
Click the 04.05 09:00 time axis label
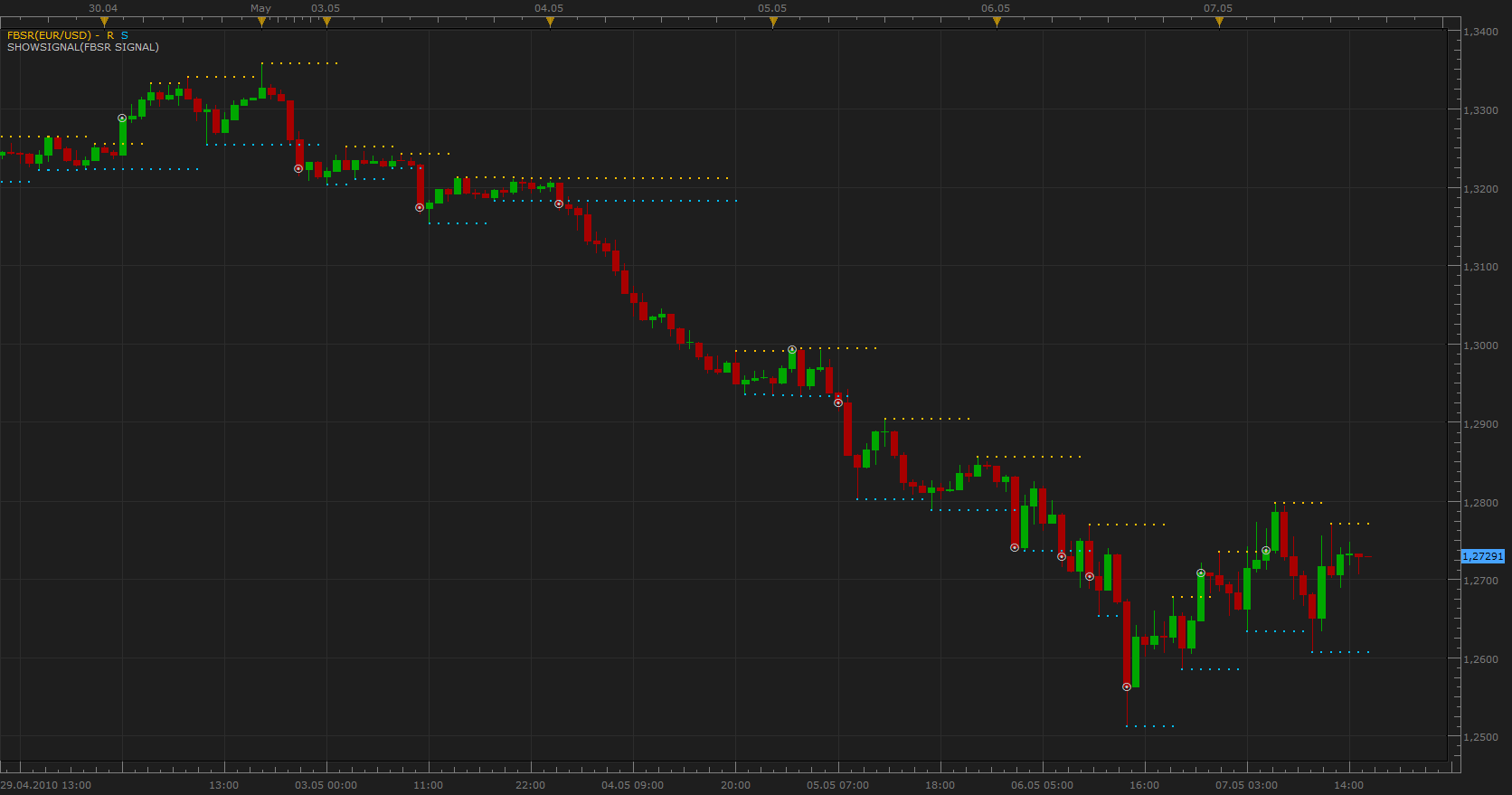[x=633, y=785]
